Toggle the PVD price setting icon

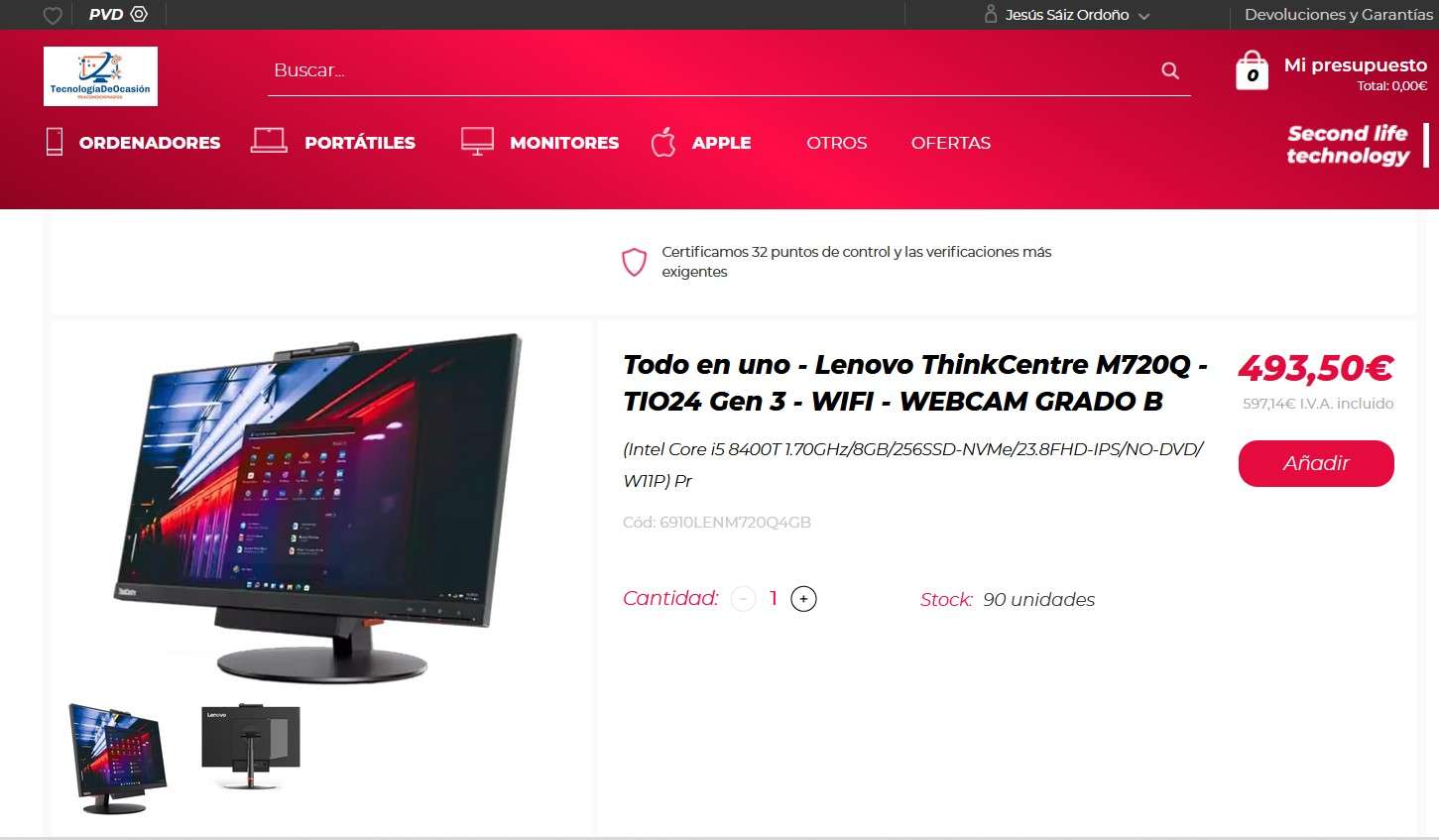pos(139,14)
